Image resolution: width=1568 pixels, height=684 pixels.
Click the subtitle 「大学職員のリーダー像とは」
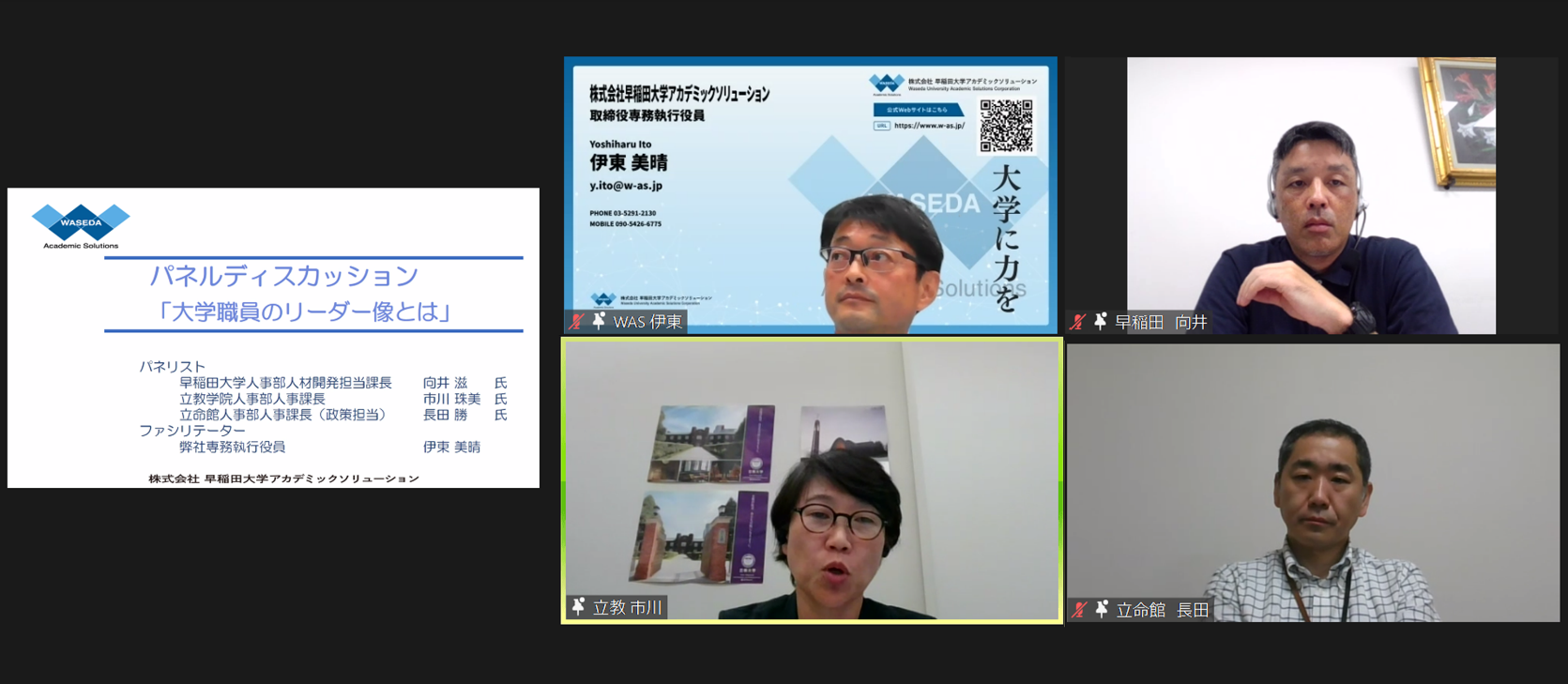click(x=305, y=312)
